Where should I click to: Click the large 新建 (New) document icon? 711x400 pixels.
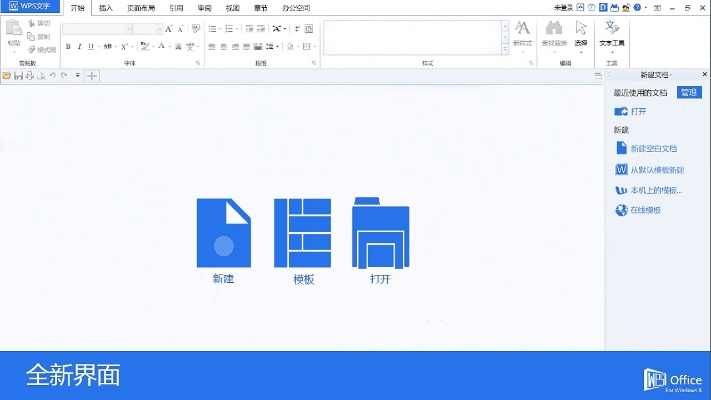(223, 232)
